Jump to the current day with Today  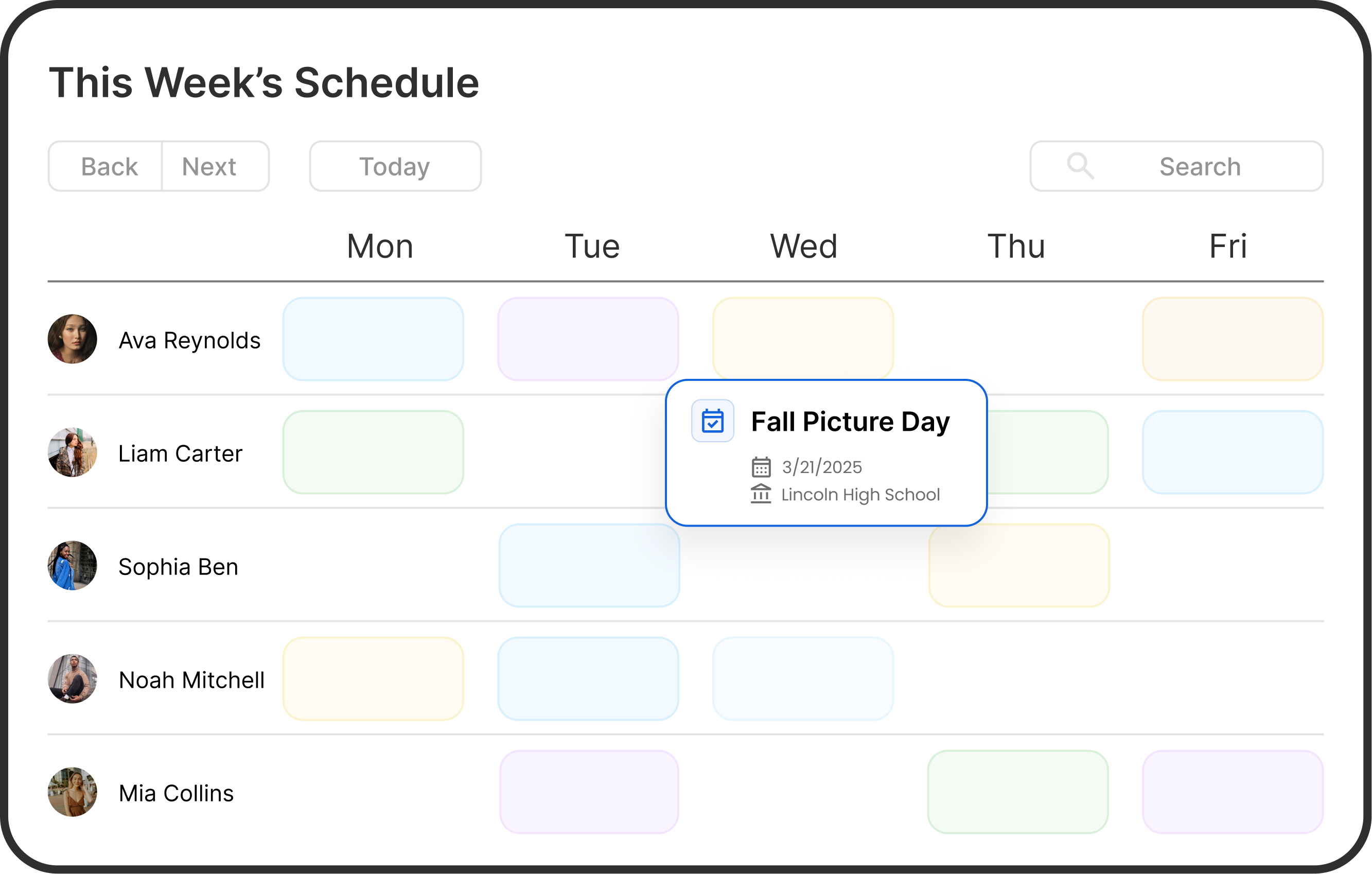pyautogui.click(x=395, y=166)
